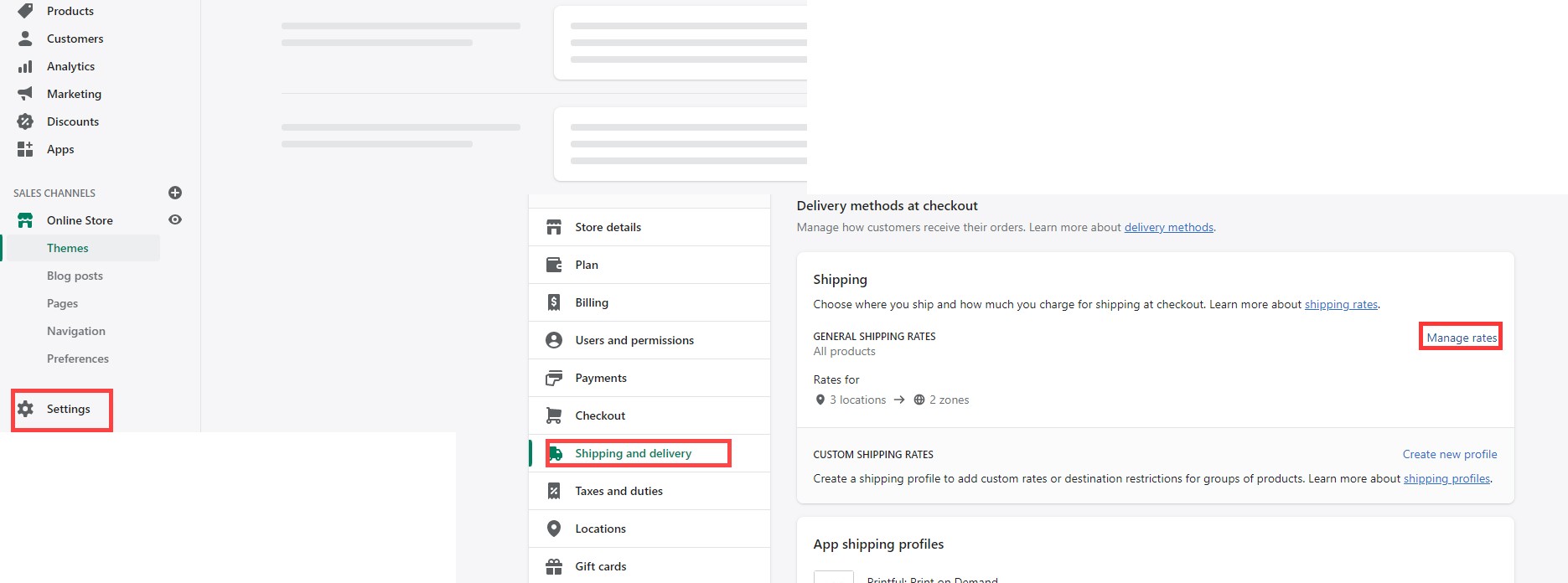This screenshot has height=583, width=1568.
Task: Select Users and permissions
Action: click(634, 340)
